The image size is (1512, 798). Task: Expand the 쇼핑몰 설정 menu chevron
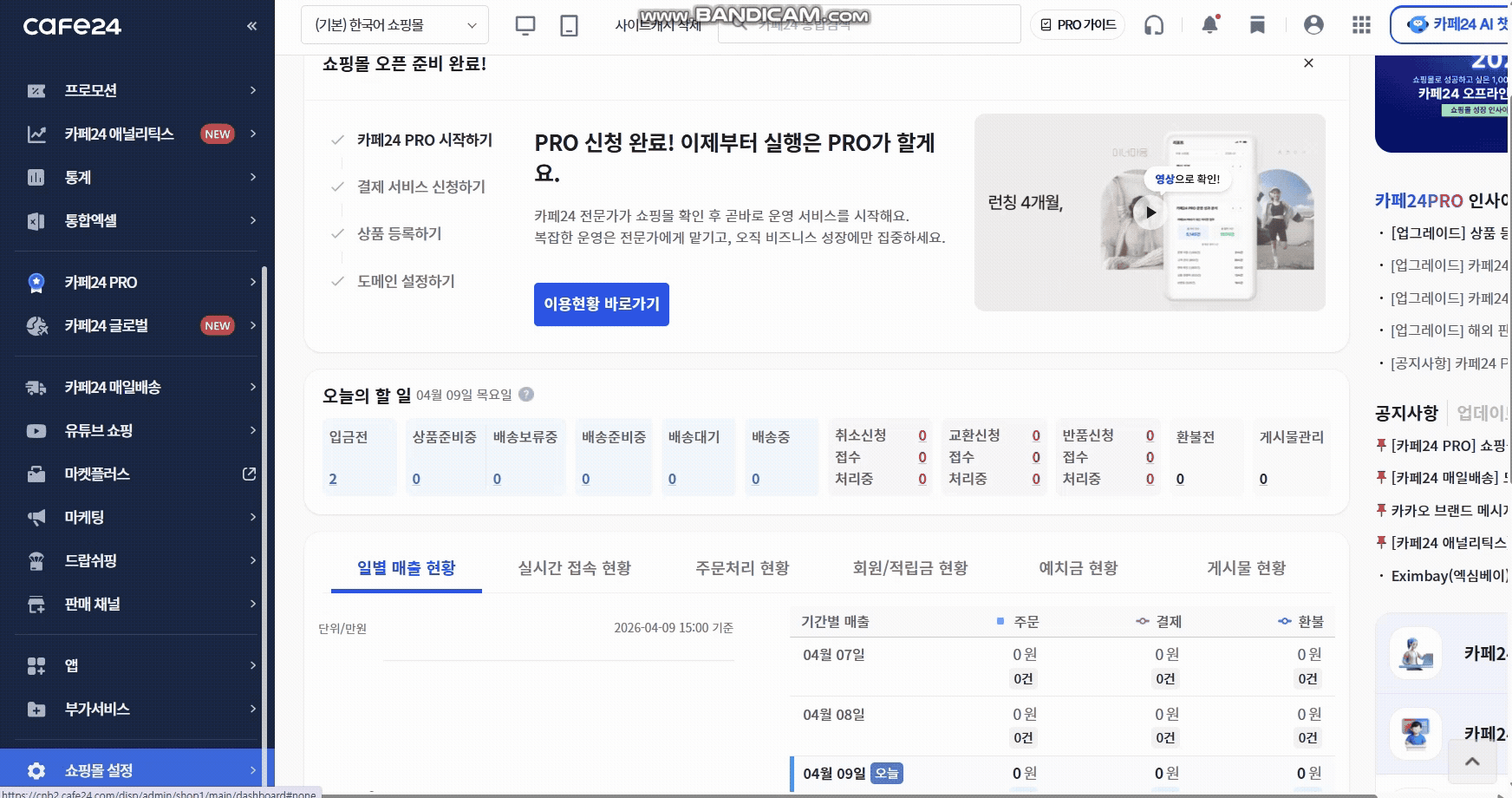253,770
